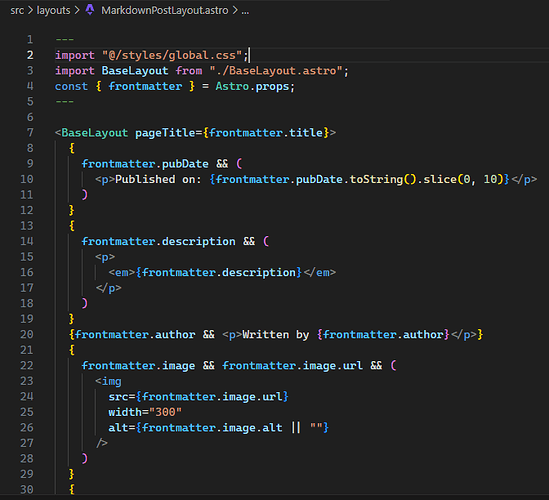
Task: Click the 'BaseLayout' tag on line 7
Action: 95,133
